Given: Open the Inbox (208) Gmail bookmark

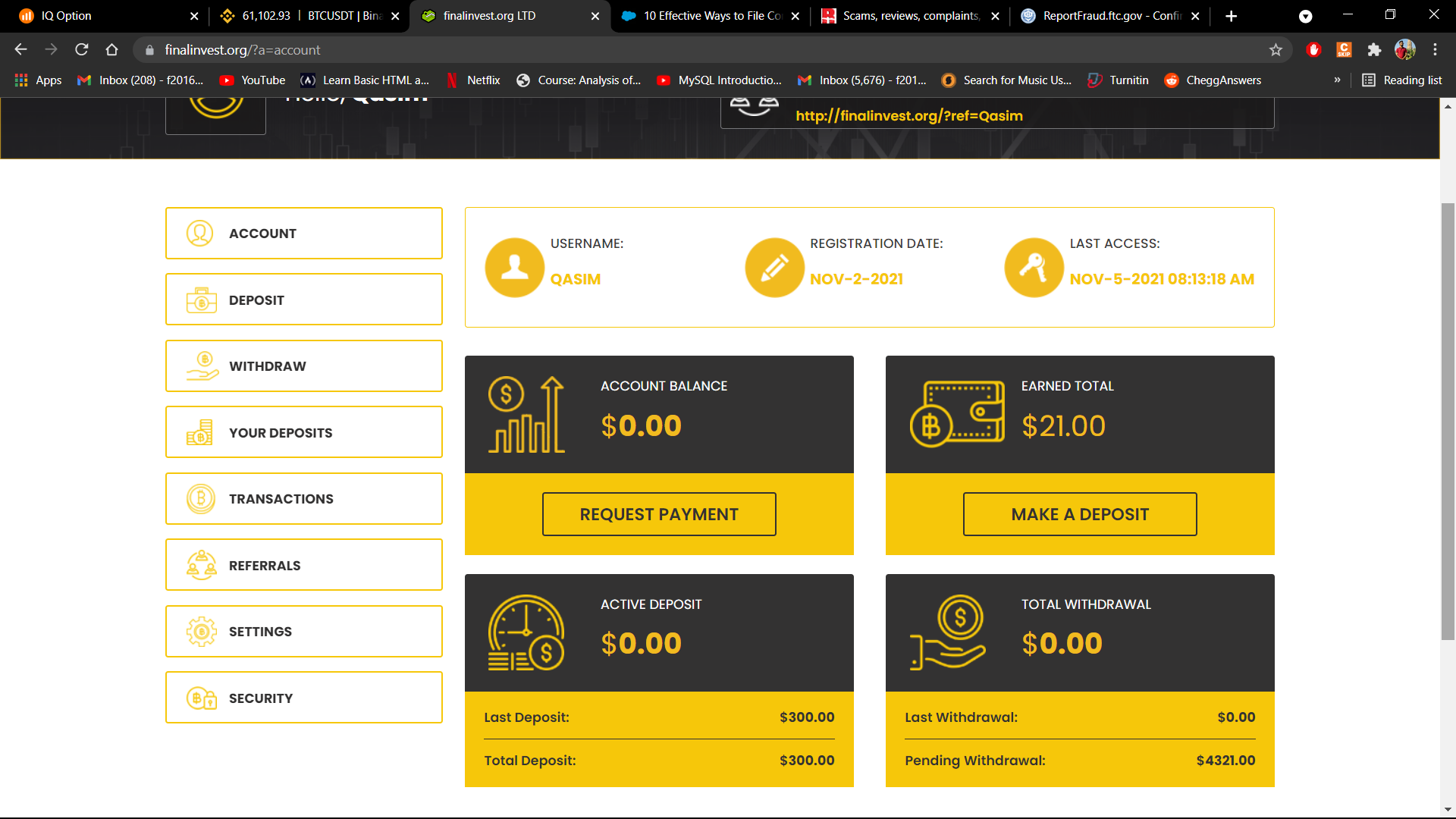Looking at the screenshot, I should click(x=141, y=80).
